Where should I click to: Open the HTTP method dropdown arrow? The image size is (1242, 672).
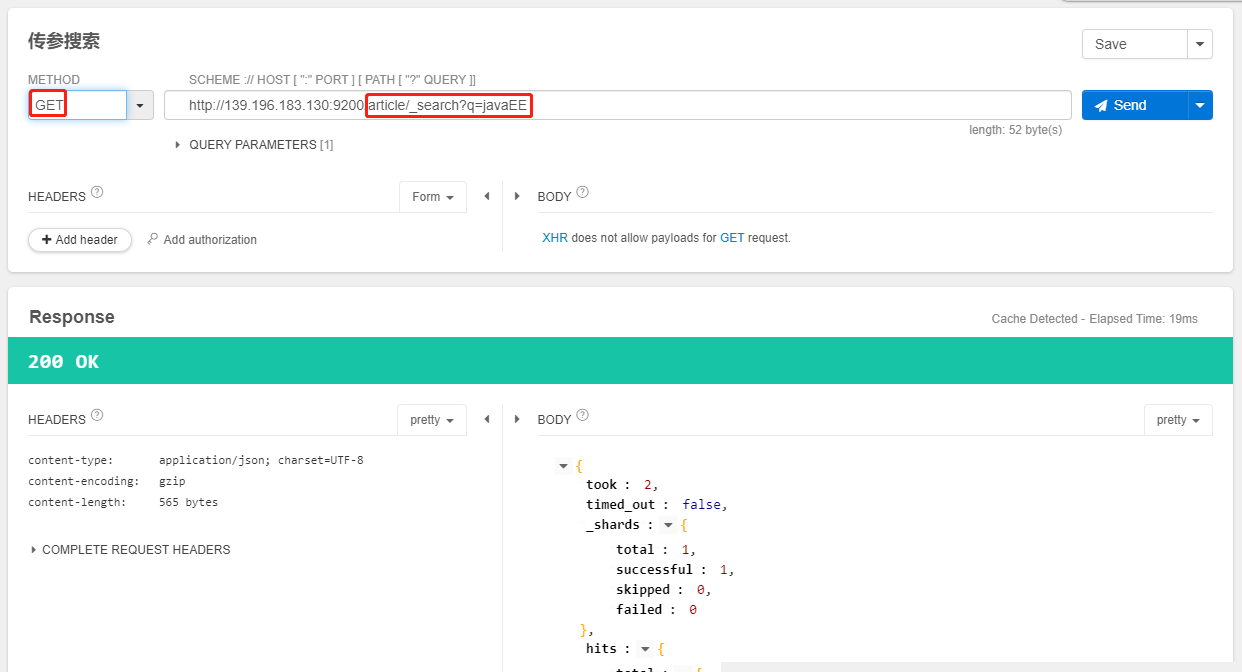[x=140, y=105]
